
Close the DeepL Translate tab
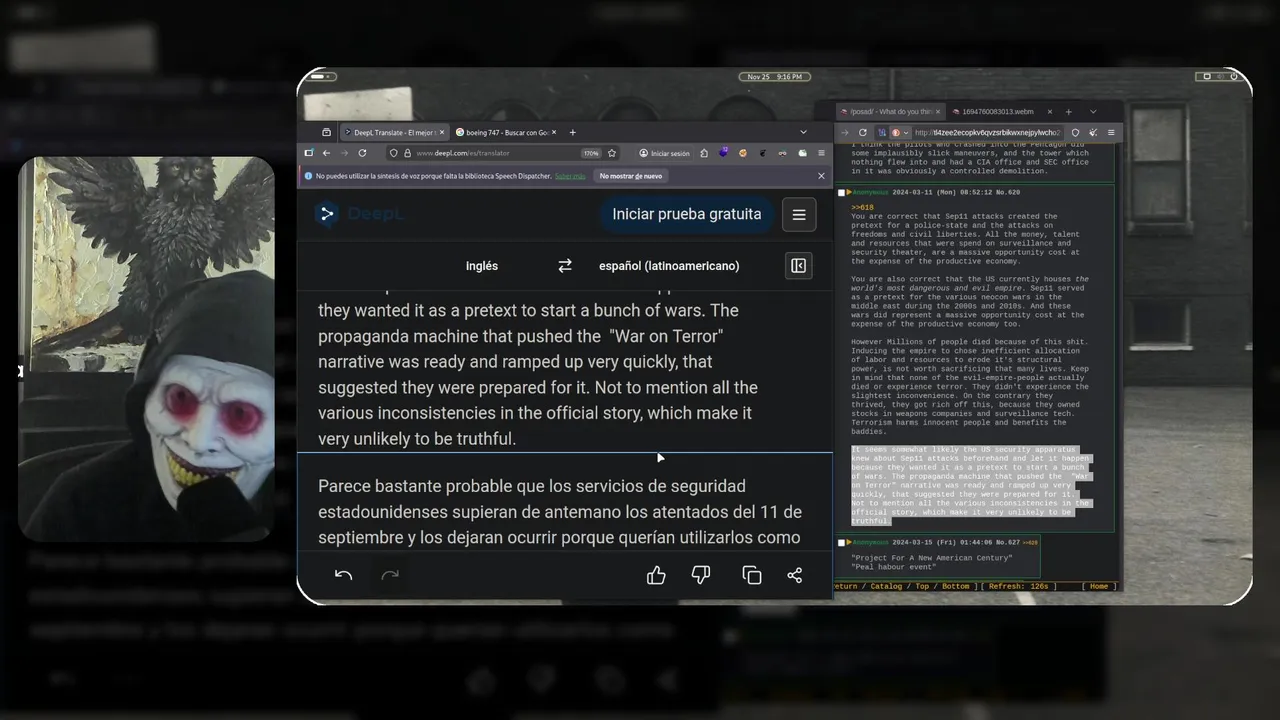tap(441, 132)
